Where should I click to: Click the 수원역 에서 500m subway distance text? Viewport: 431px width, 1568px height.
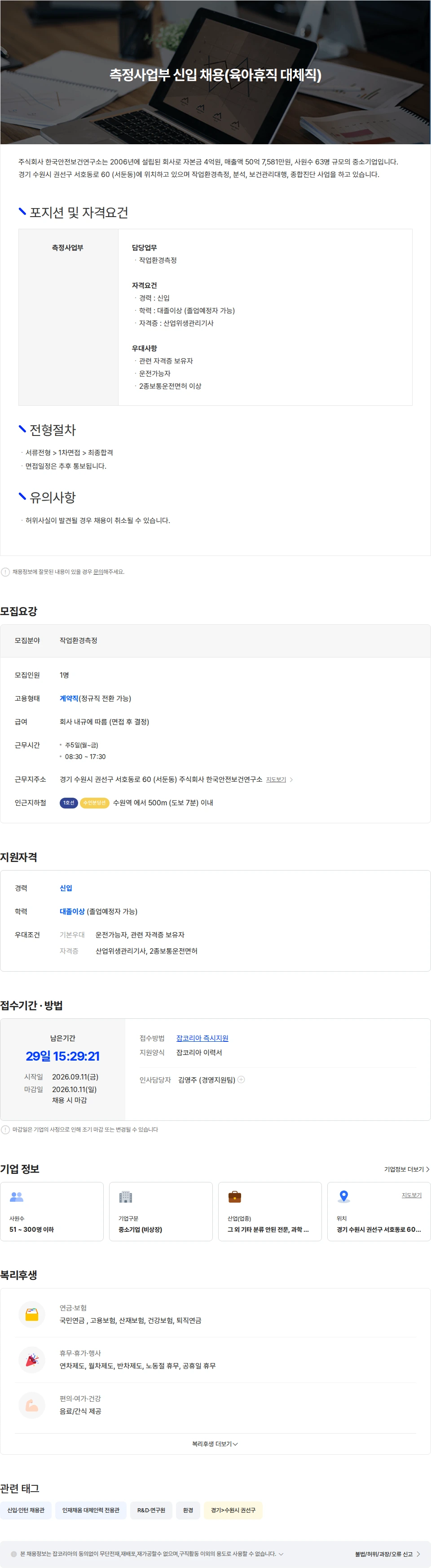coord(163,802)
